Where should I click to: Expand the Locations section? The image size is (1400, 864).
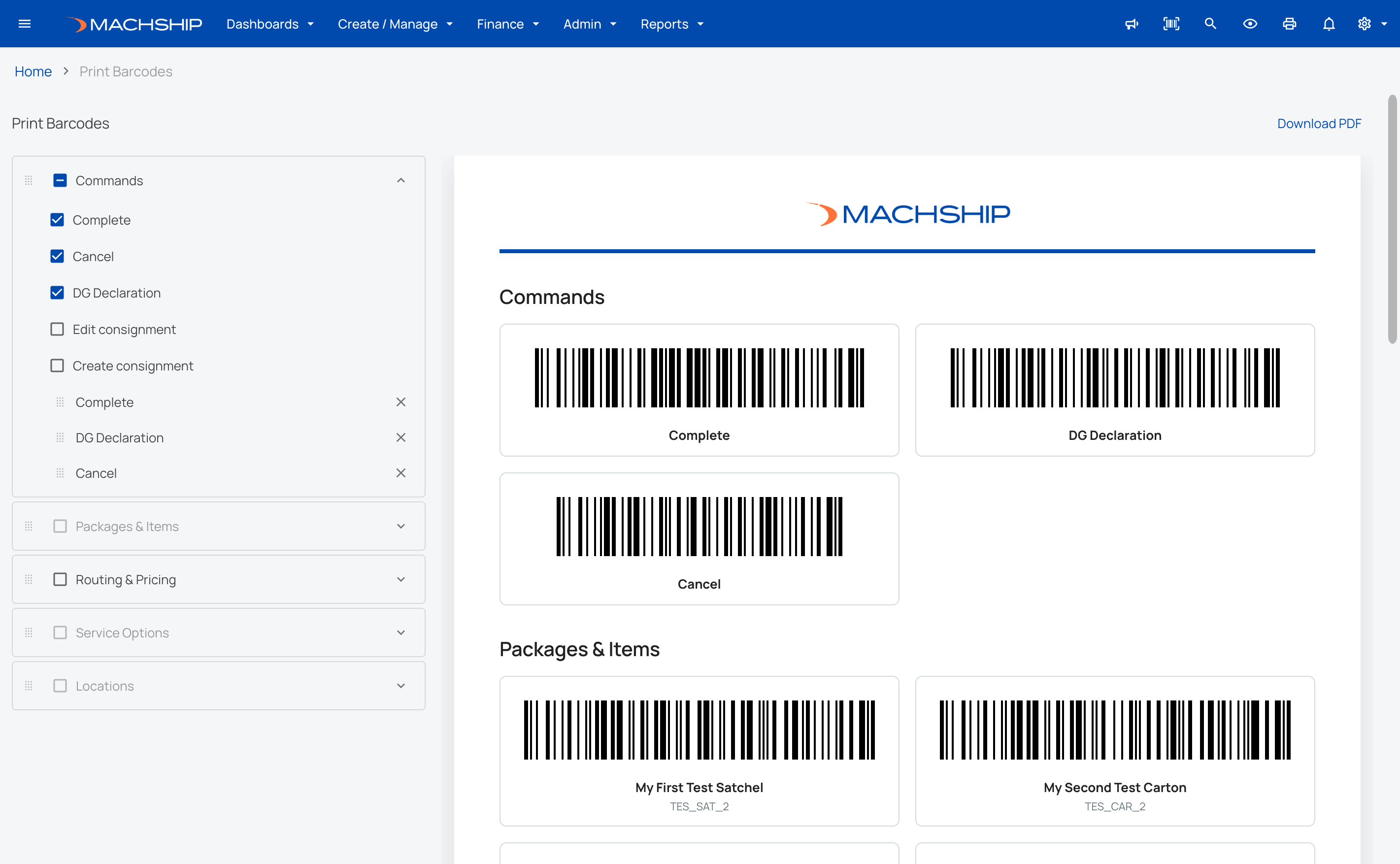(x=400, y=686)
